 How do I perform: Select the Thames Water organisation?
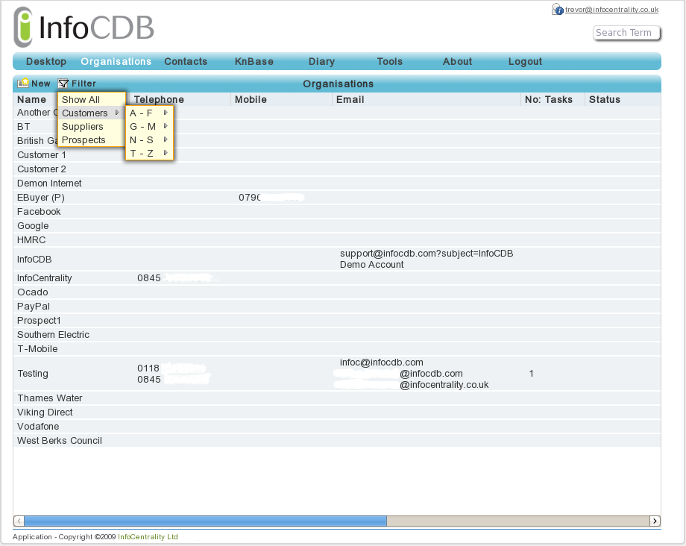click(337, 398)
